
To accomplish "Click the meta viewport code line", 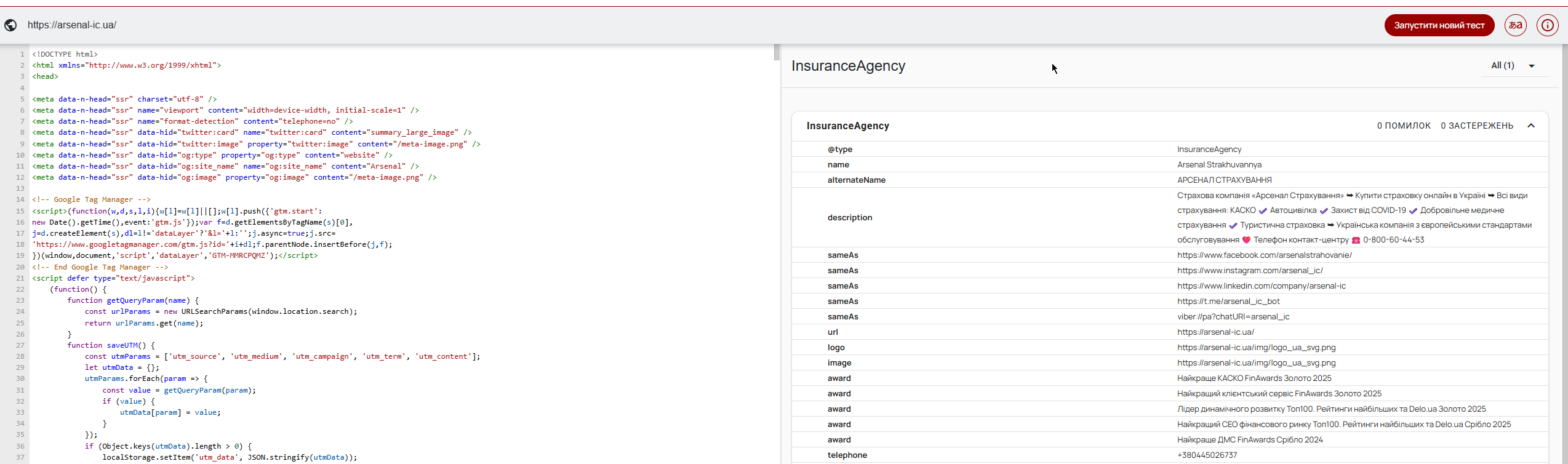I will click(225, 110).
